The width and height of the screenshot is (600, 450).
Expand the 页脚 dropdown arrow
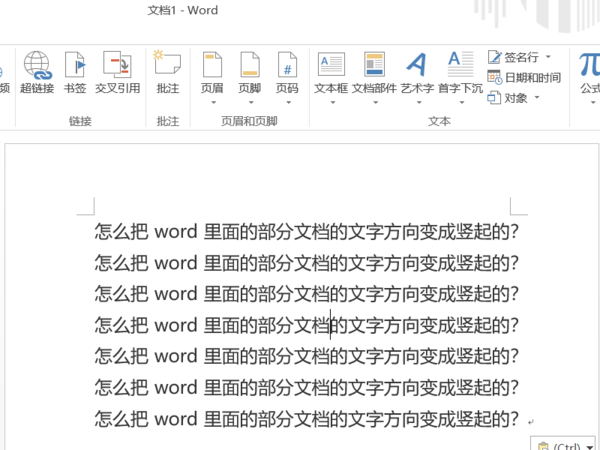click(251, 103)
